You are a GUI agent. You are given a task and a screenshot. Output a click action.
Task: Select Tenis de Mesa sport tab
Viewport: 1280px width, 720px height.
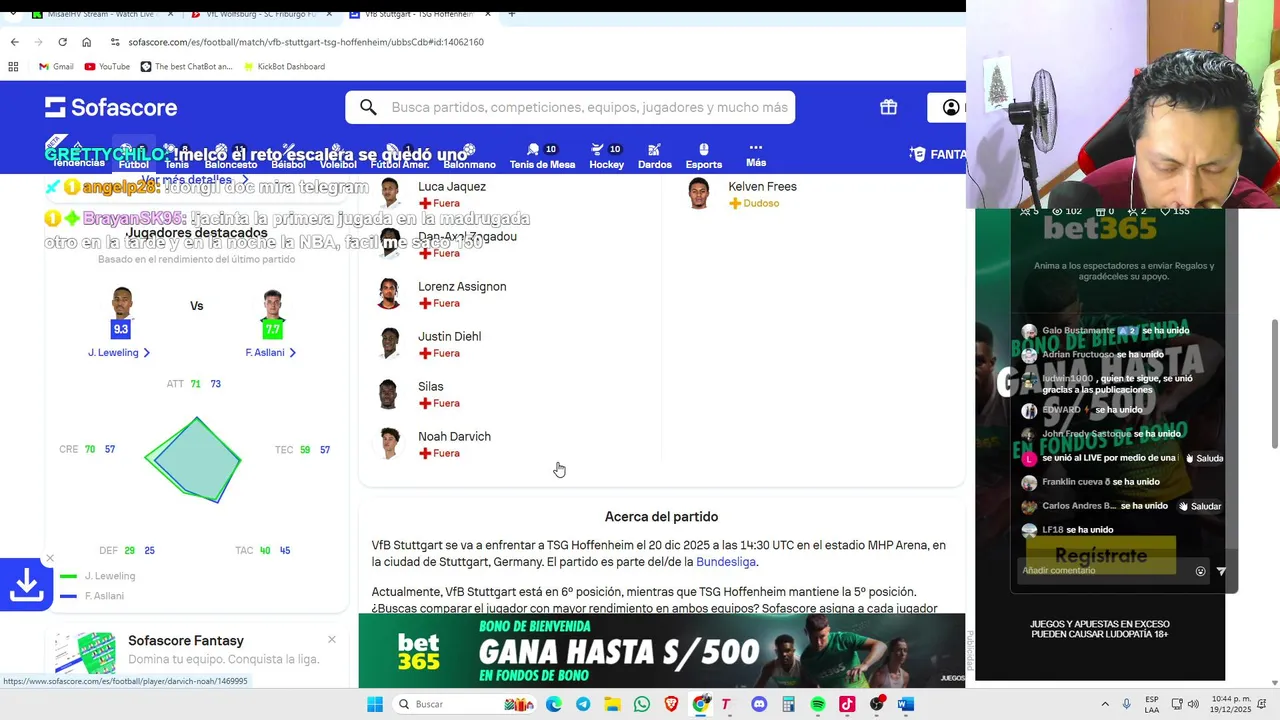[x=542, y=156]
